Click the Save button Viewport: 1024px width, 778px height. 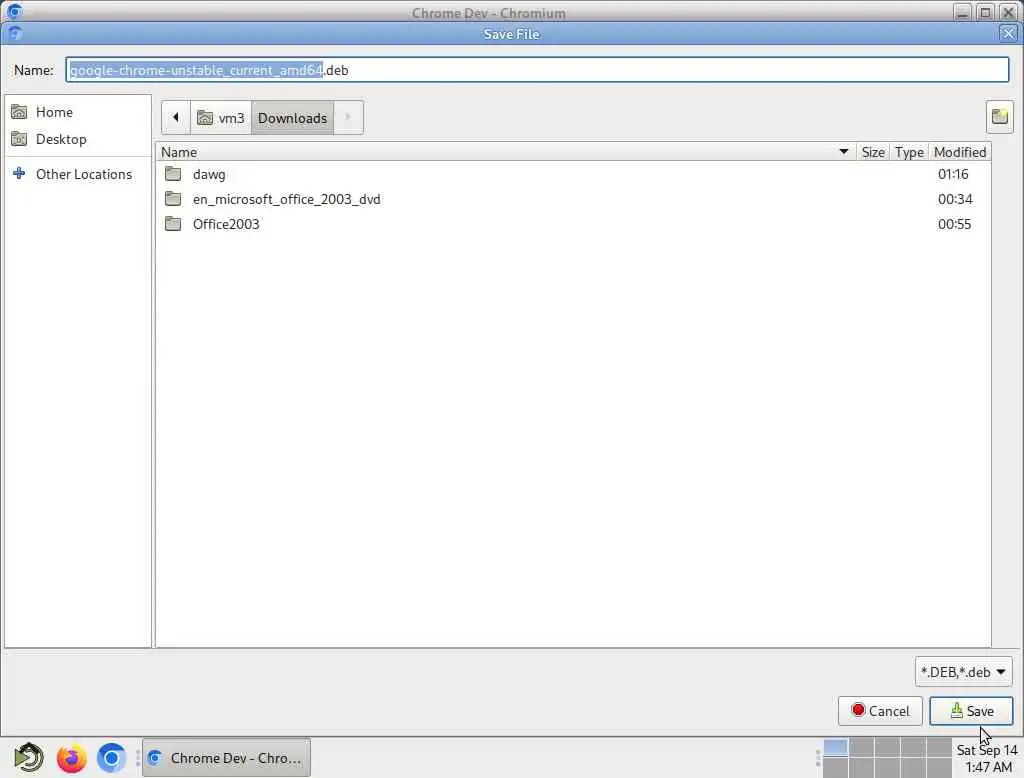(x=970, y=711)
